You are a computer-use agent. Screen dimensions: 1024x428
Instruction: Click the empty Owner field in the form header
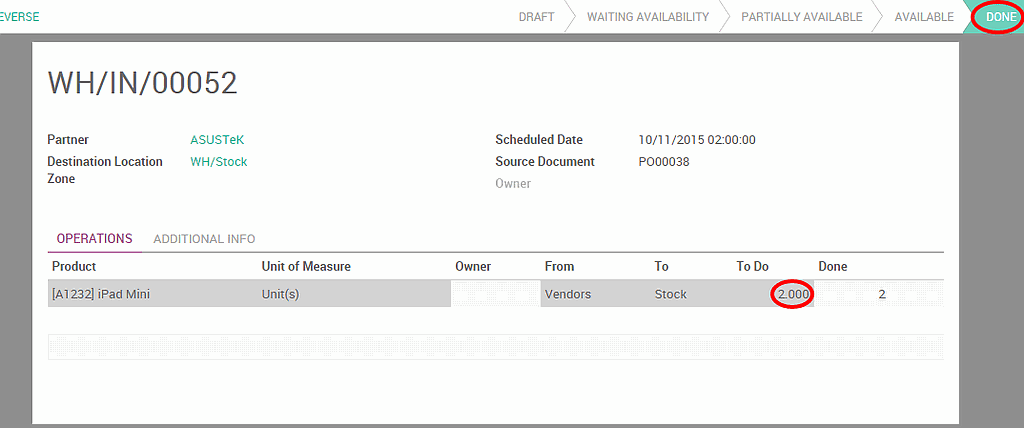click(x=700, y=184)
